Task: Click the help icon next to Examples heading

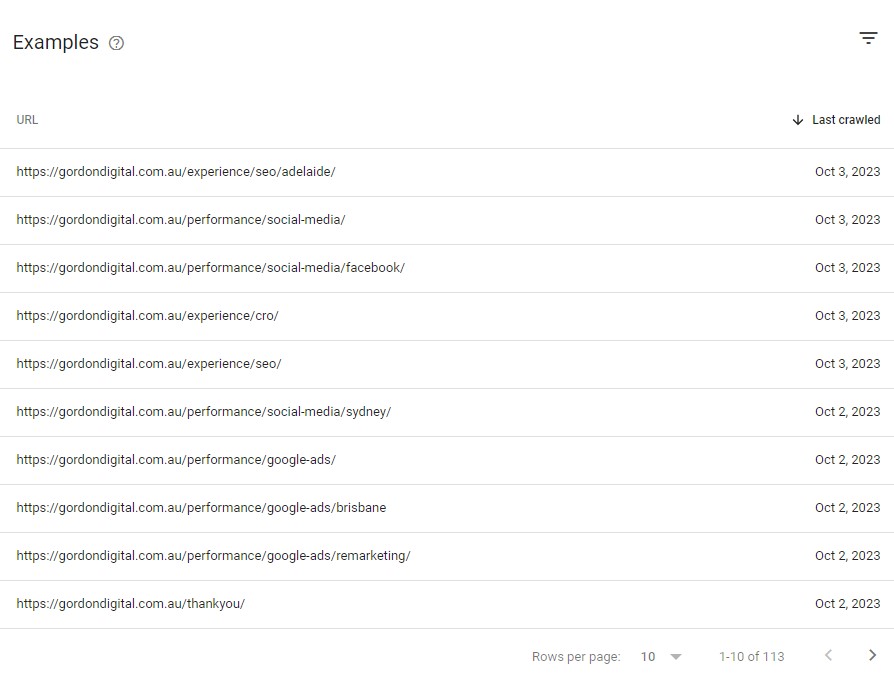Action: click(x=116, y=43)
